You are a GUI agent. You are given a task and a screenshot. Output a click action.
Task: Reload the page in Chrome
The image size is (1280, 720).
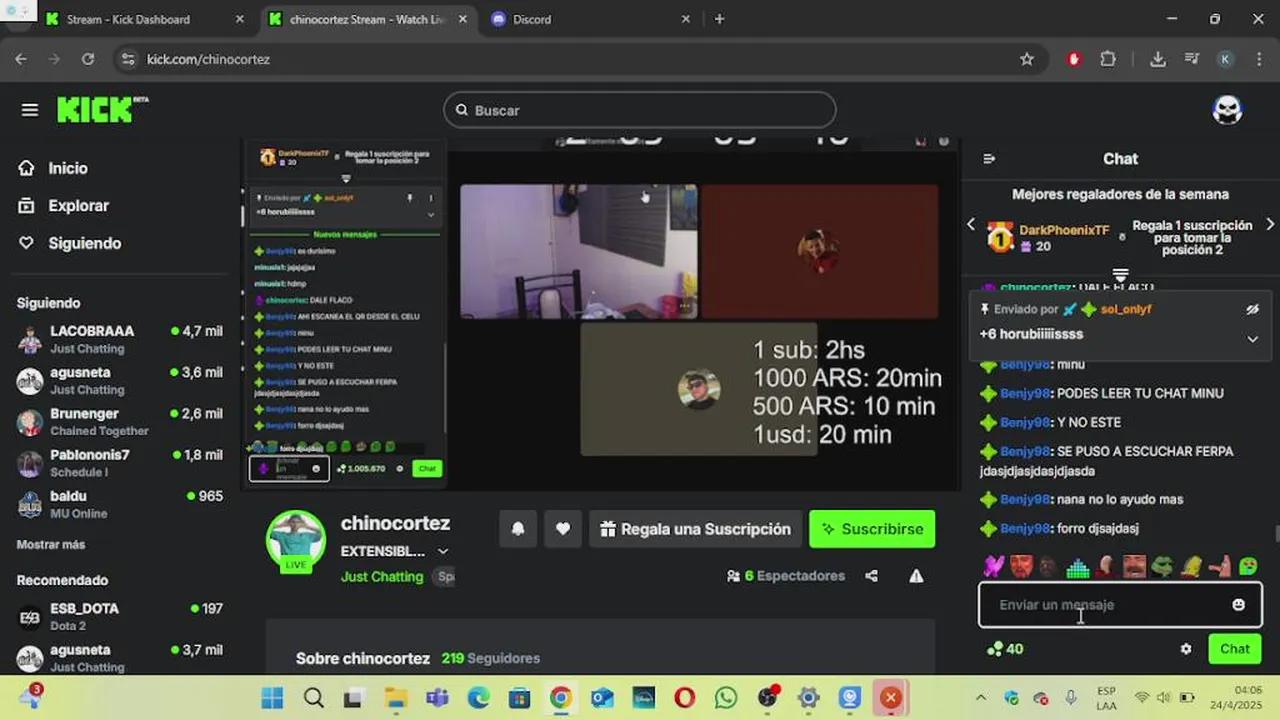coord(88,59)
